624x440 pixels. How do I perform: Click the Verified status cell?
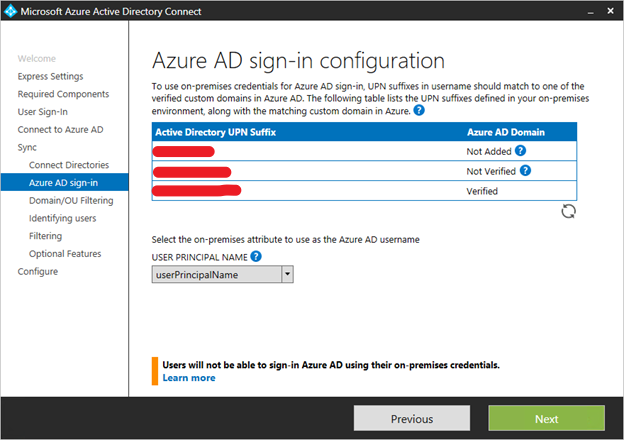click(x=482, y=191)
